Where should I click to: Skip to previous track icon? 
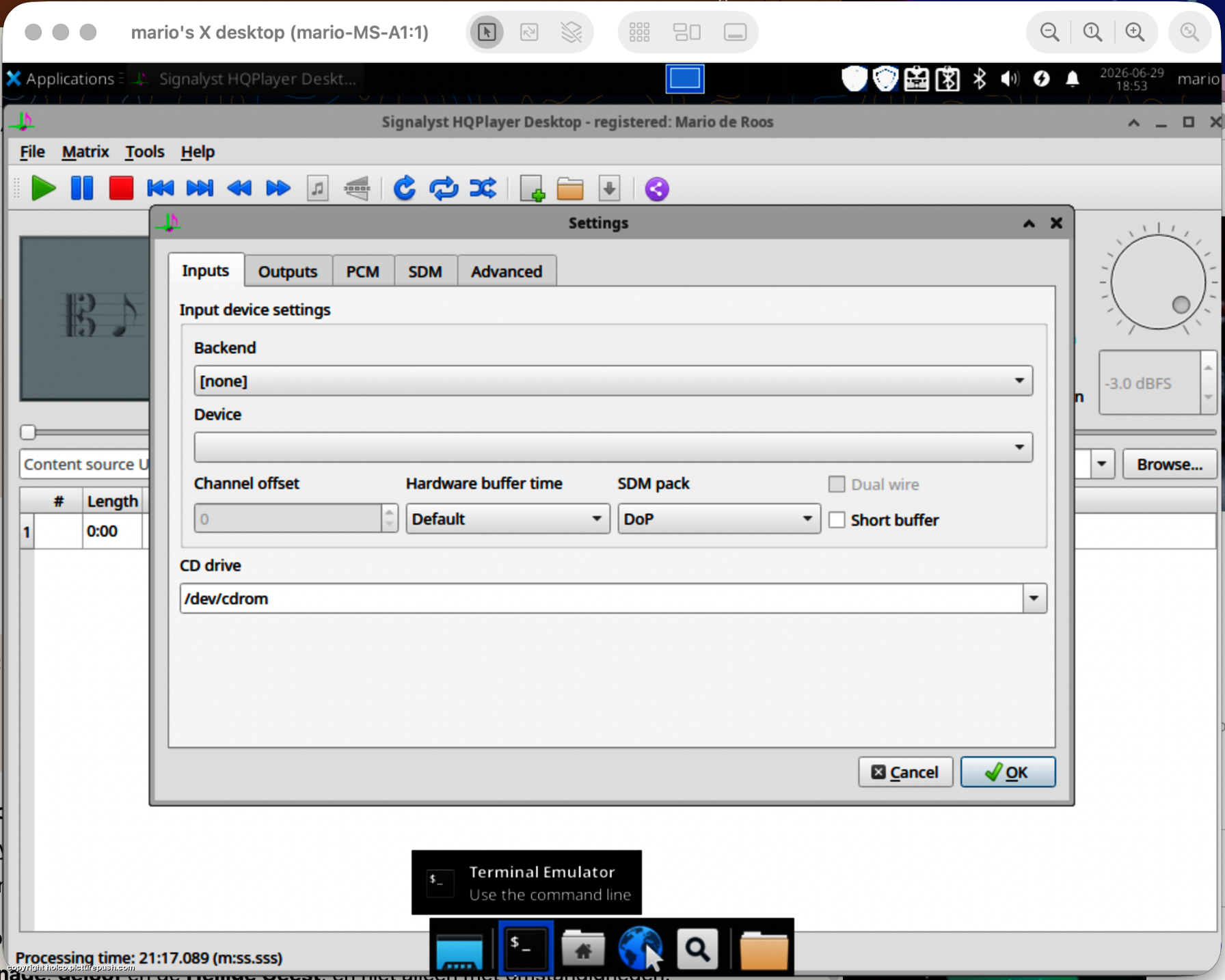(161, 189)
